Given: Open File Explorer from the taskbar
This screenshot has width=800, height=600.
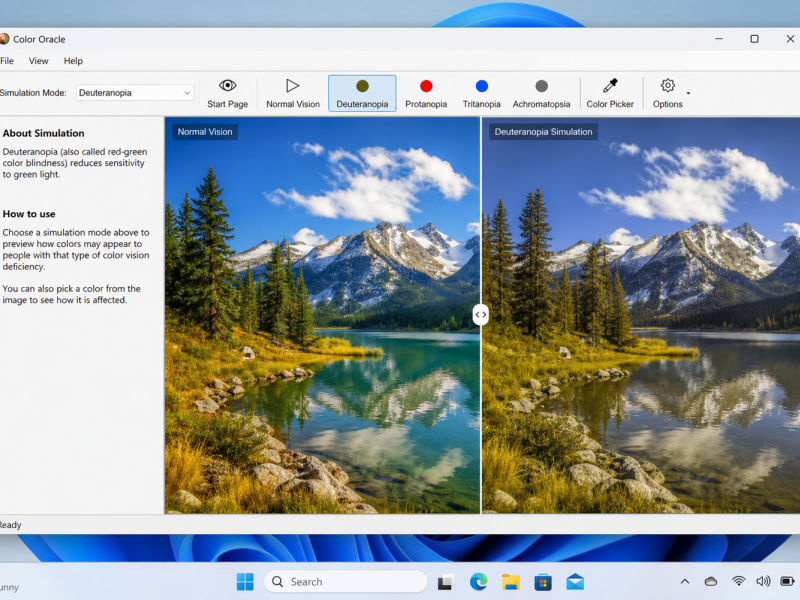Looking at the screenshot, I should coord(510,582).
